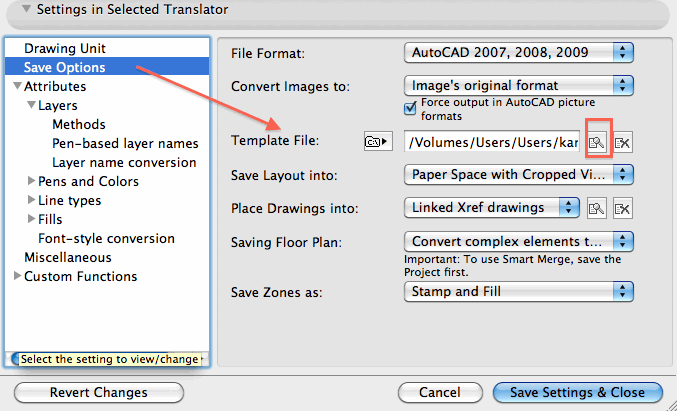
Task: Select Line types item
Action: pyautogui.click(x=70, y=200)
